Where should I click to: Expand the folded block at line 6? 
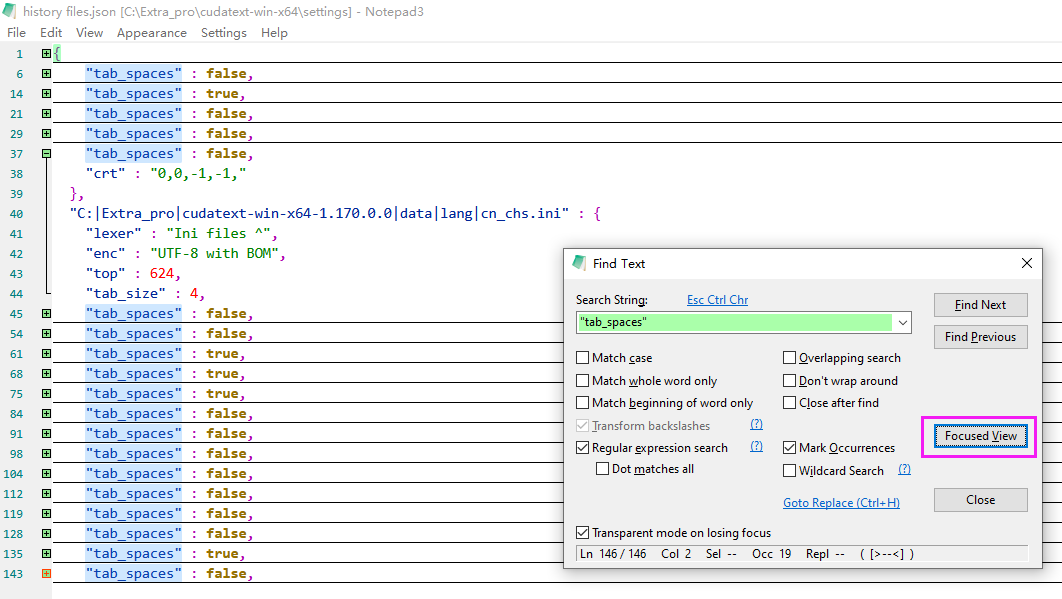pos(46,74)
